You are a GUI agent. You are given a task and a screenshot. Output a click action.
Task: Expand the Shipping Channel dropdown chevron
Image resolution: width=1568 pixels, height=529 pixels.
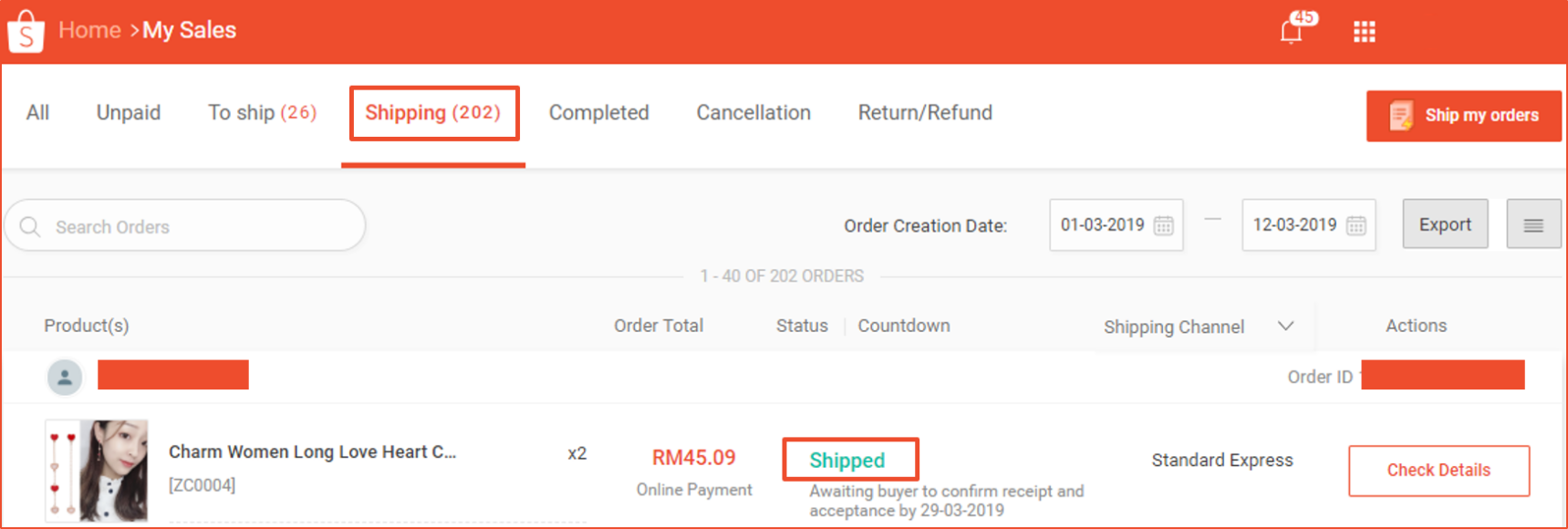click(x=1286, y=326)
